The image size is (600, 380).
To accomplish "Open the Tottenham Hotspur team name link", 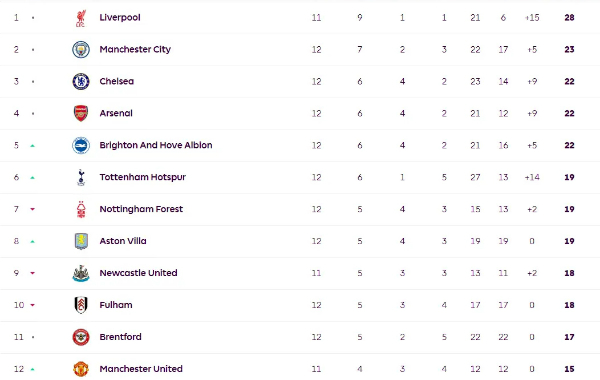I will (x=142, y=177).
